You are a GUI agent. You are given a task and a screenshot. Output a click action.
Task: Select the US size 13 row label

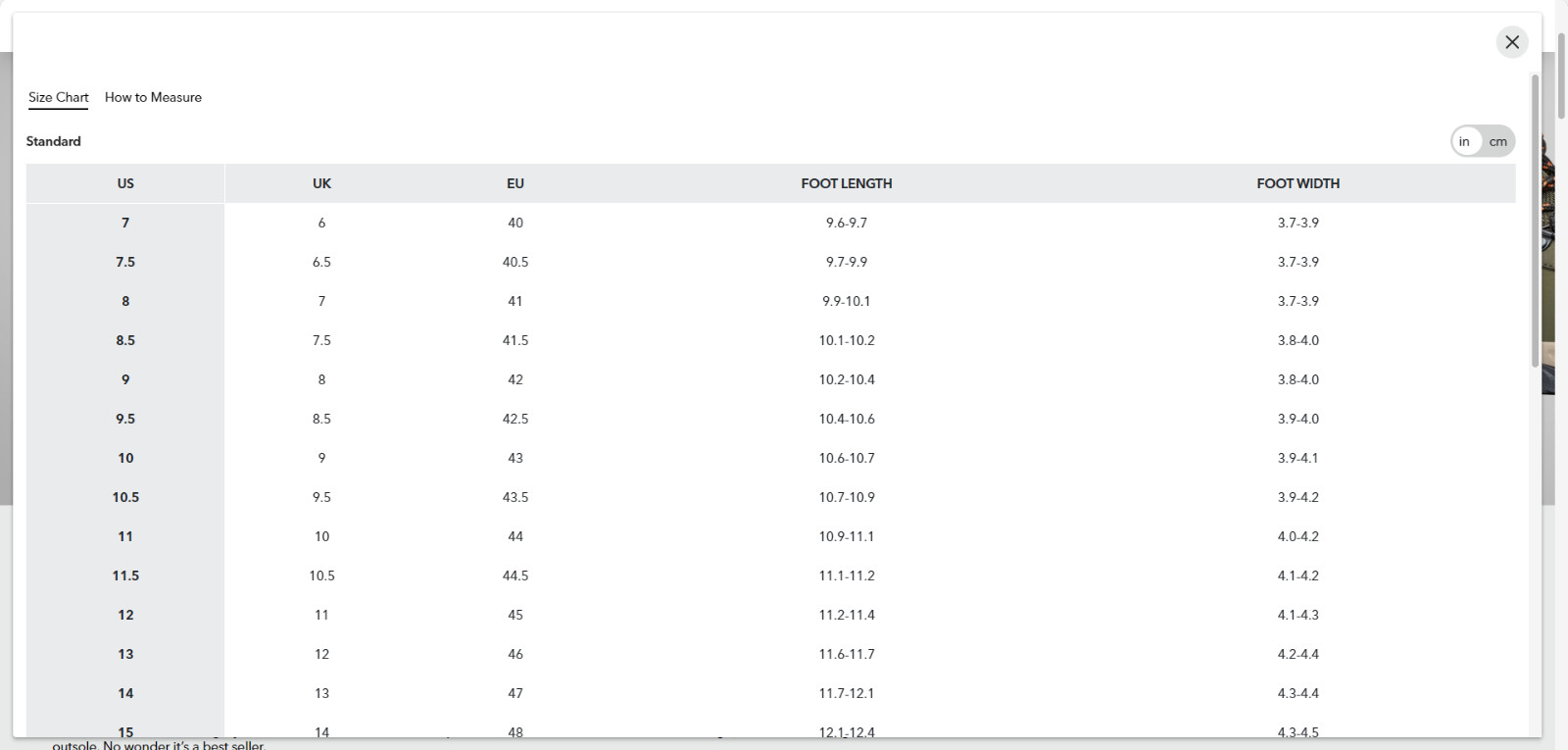click(x=125, y=654)
